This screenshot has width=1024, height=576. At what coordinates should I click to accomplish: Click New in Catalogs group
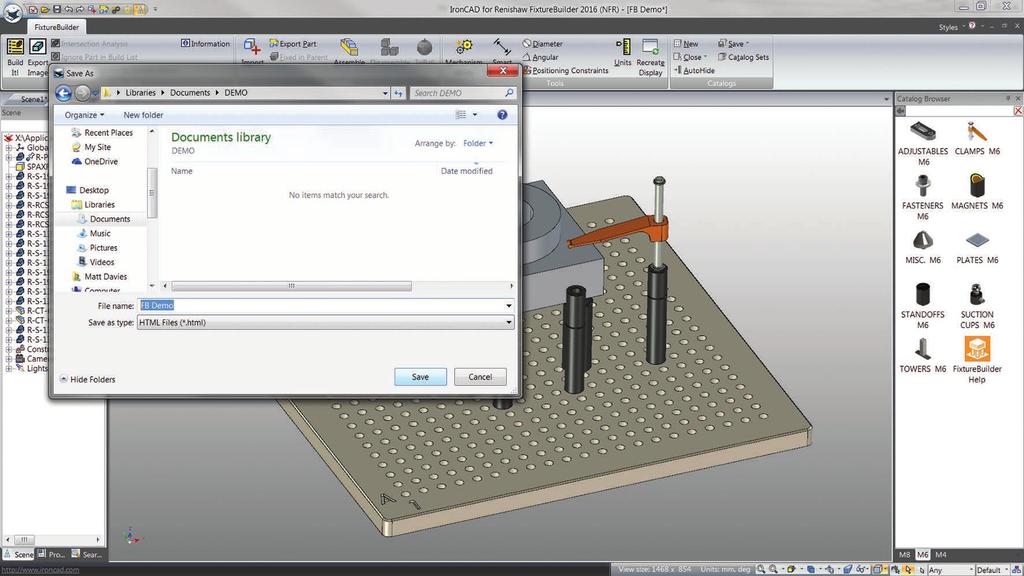pyautogui.click(x=686, y=44)
